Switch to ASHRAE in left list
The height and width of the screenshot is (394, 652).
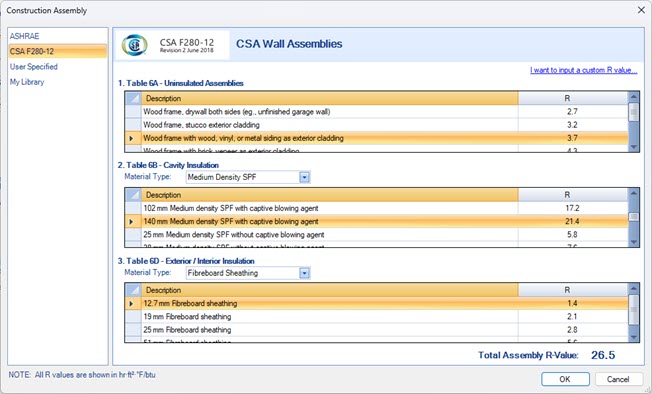[25, 36]
